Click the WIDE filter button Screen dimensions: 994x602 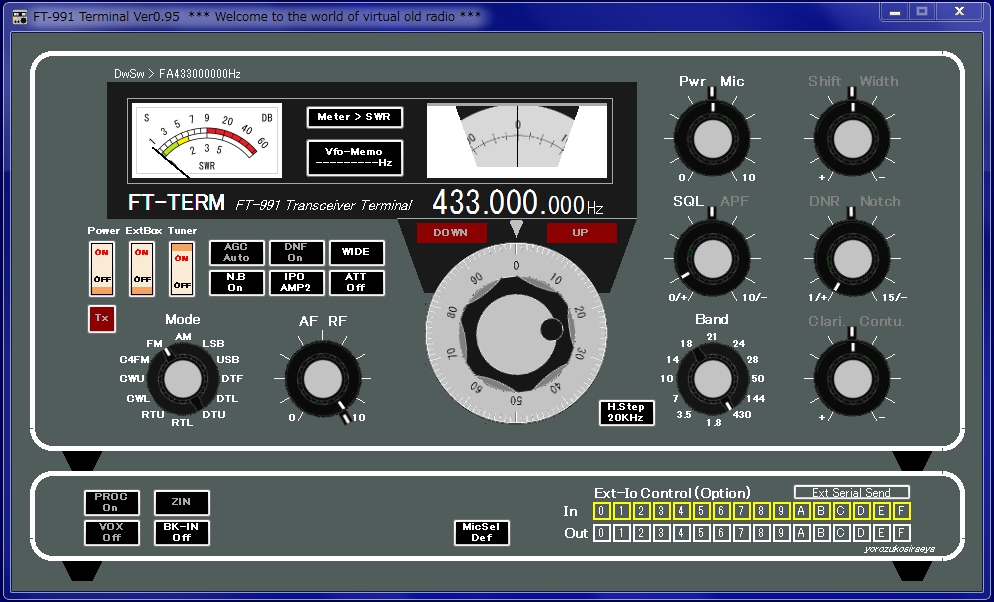tap(356, 252)
